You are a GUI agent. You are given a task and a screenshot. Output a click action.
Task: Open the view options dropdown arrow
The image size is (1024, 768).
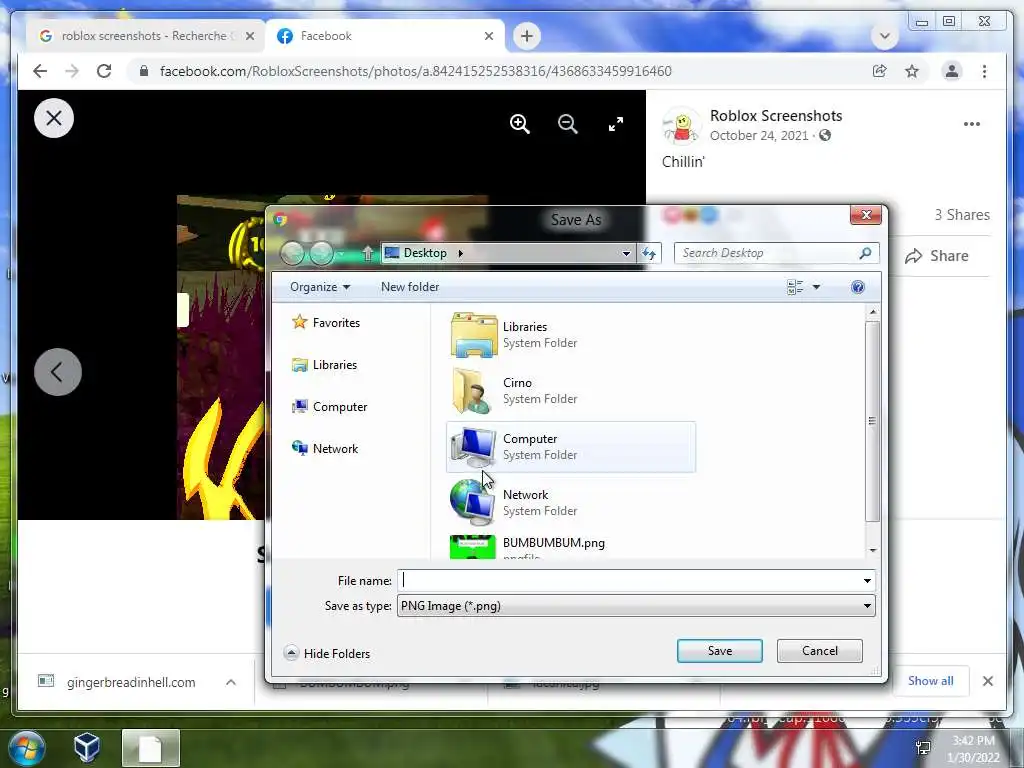coord(816,287)
